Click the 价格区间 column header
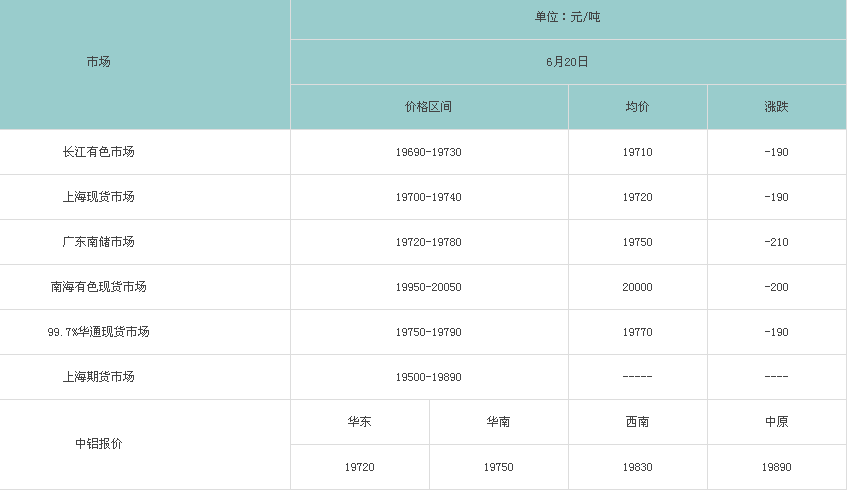 point(428,107)
